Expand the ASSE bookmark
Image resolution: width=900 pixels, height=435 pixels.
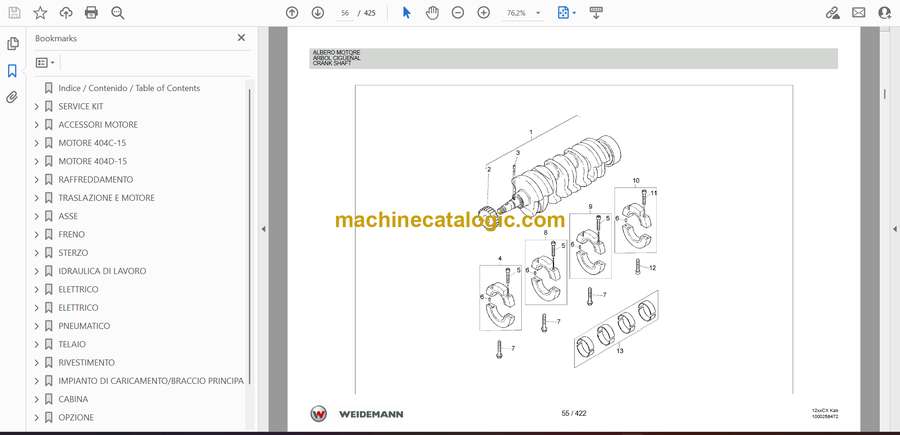click(37, 216)
